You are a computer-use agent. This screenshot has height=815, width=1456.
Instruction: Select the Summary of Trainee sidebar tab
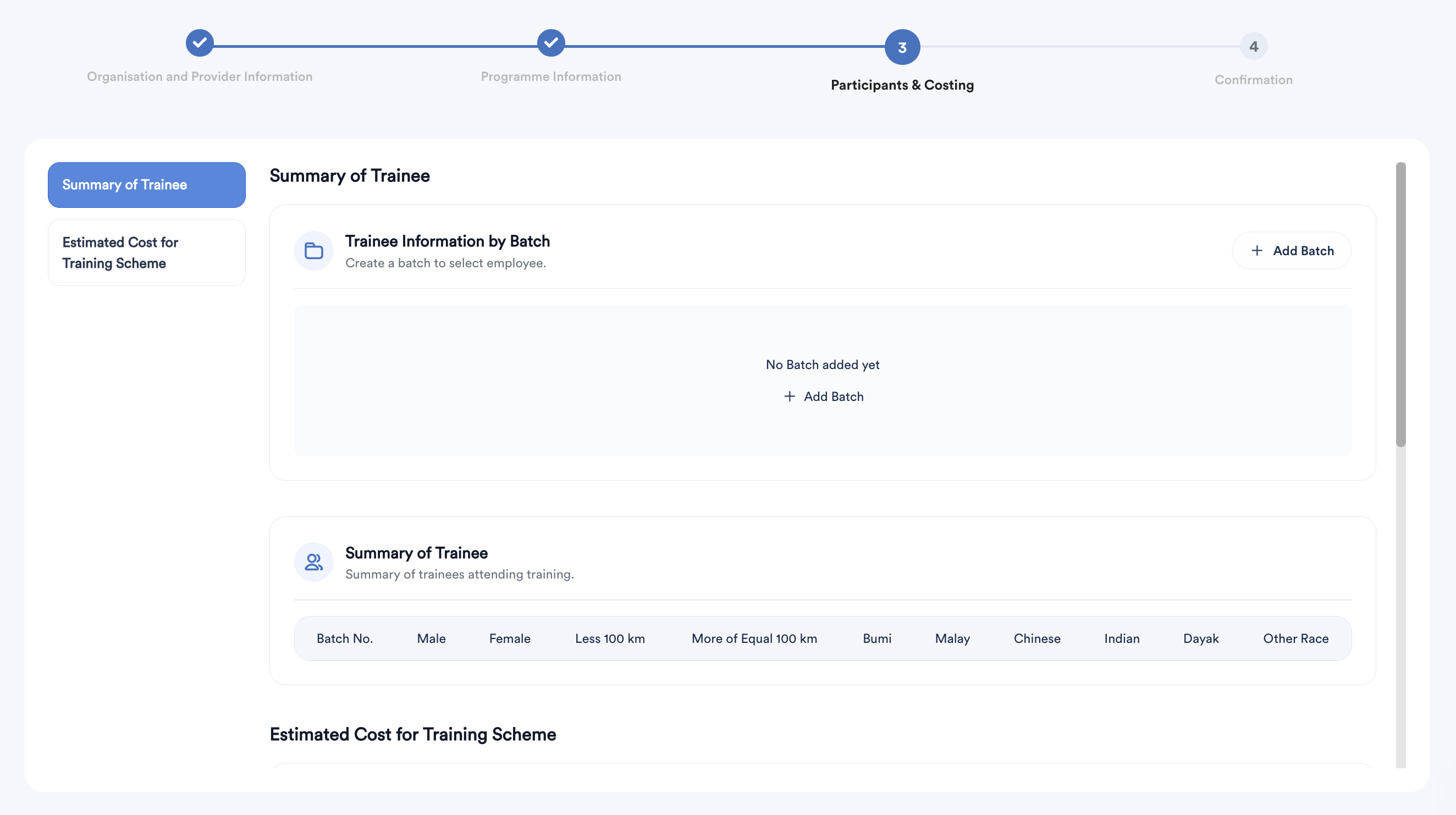point(146,185)
